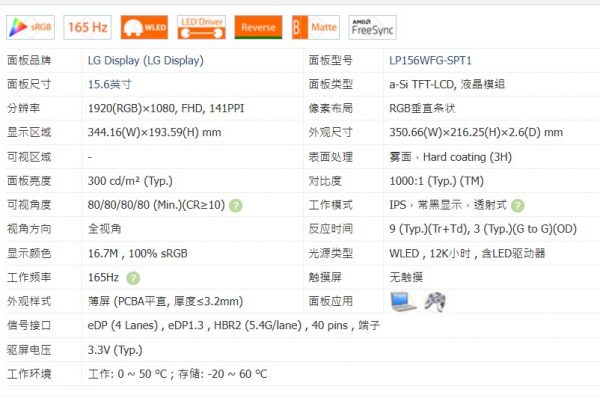Click the 面板亮度 label
The height and width of the screenshot is (401, 600).
(29, 181)
